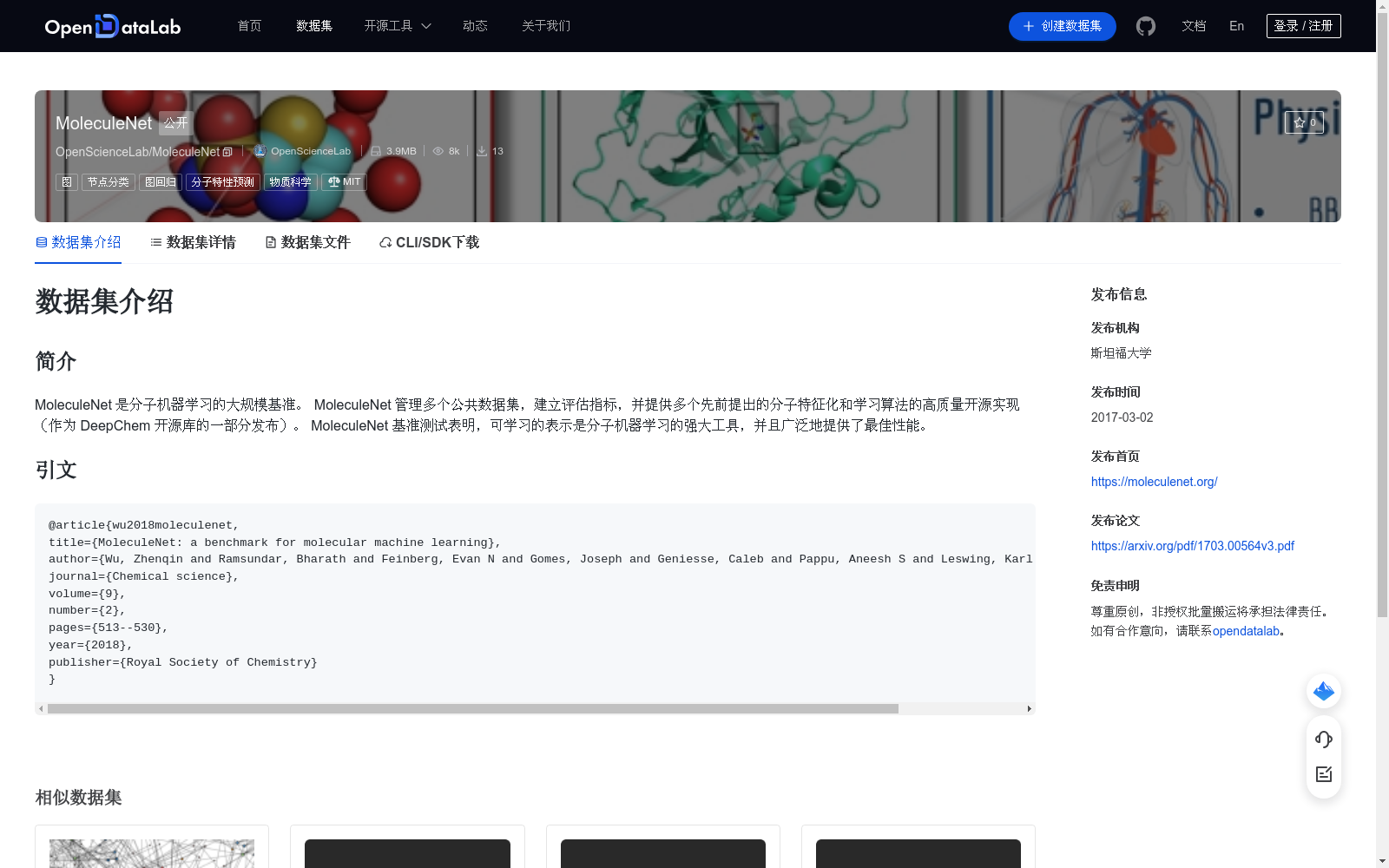
Task: Open the CLI/SDK下载 tab
Action: [429, 242]
